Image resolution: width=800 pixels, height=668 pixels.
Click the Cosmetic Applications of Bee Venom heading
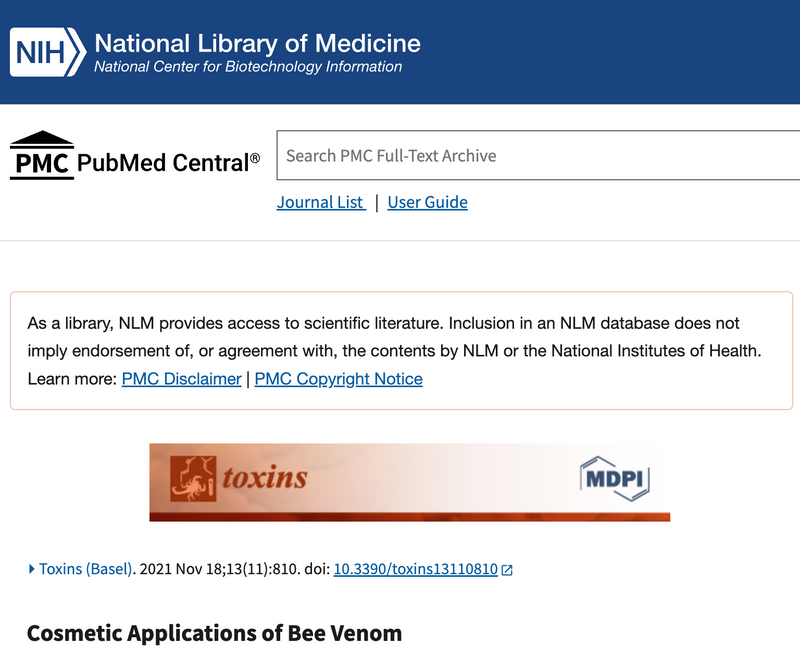coord(214,633)
